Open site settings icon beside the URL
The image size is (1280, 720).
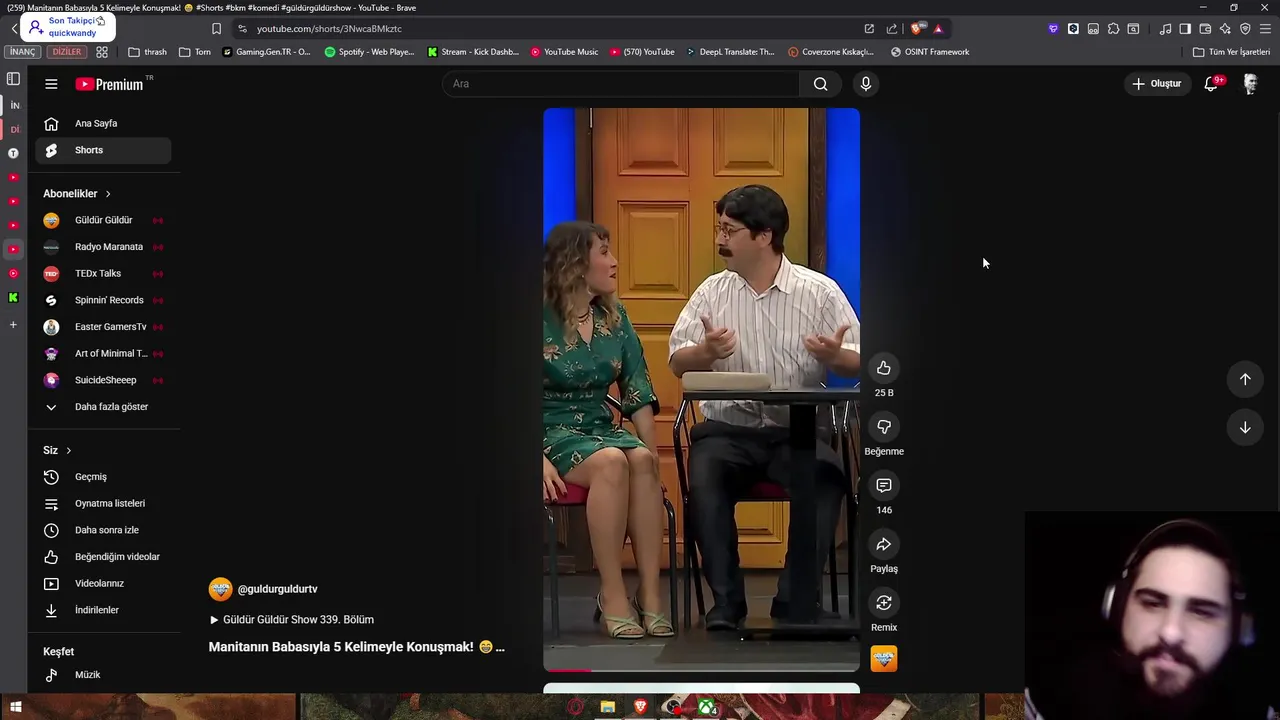242,29
